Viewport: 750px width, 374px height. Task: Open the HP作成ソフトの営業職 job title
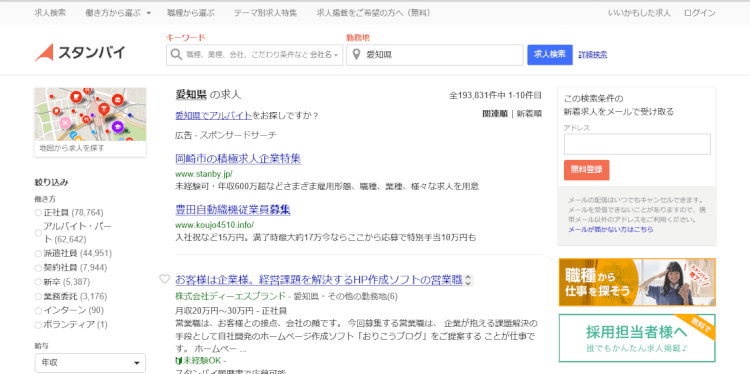[x=319, y=279]
